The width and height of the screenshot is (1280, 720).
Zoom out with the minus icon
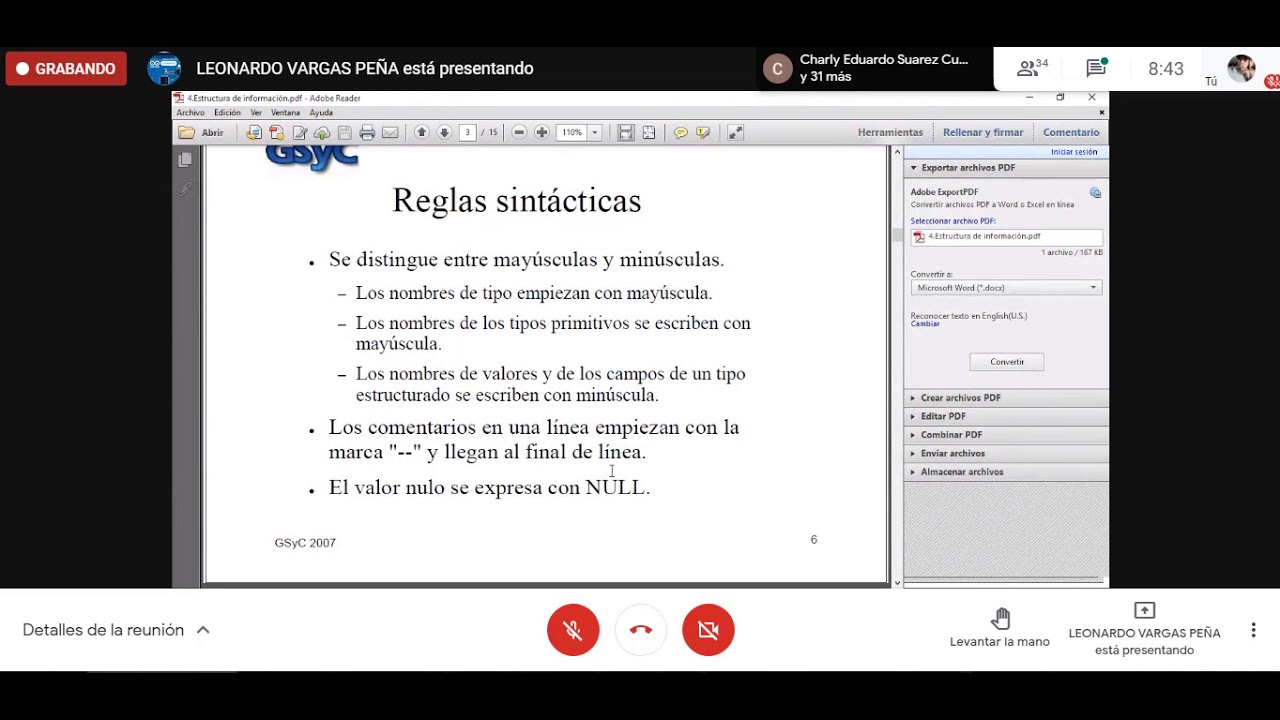point(519,132)
